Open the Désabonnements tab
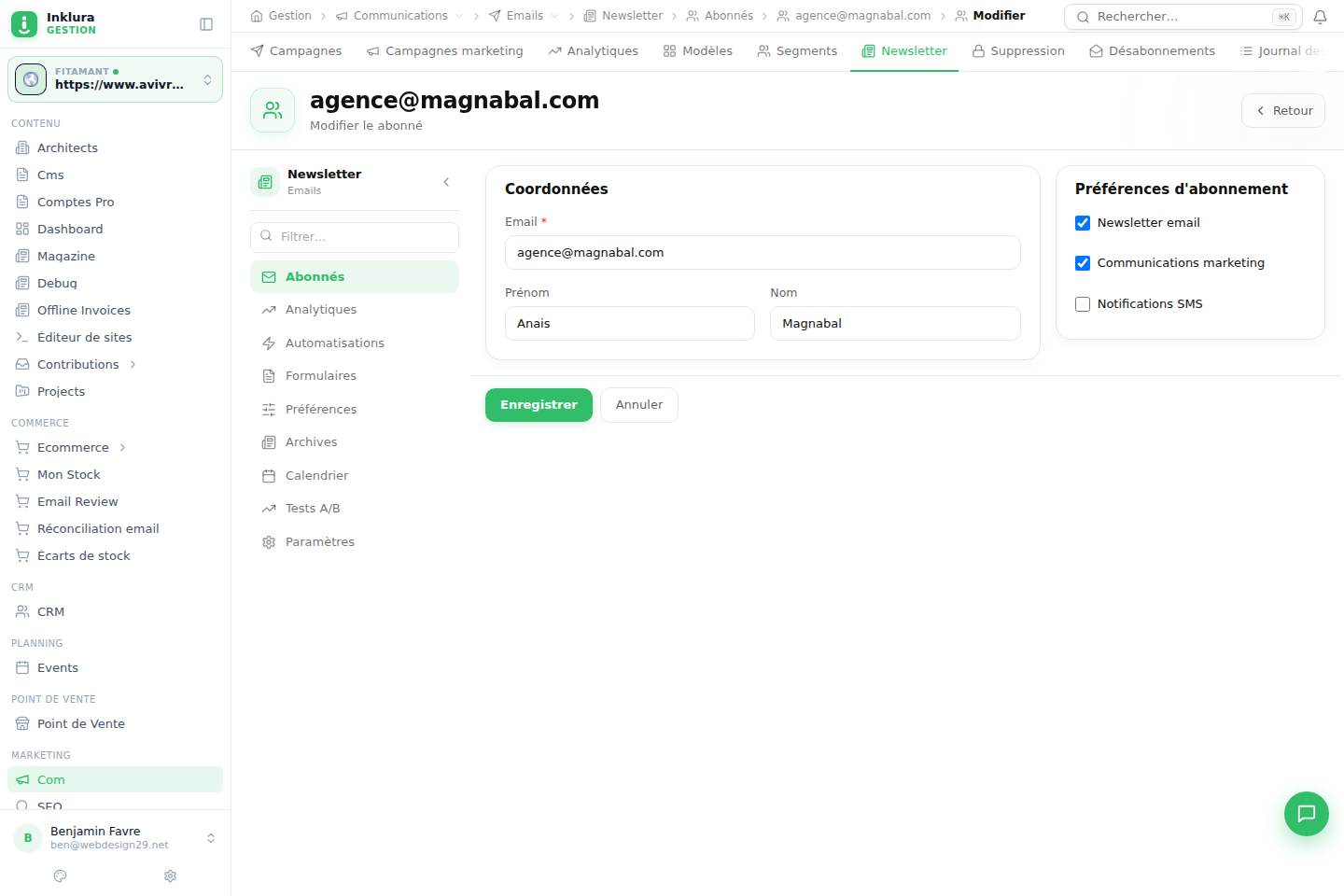Screen dimensions: 1344x896 [x=1152, y=50]
